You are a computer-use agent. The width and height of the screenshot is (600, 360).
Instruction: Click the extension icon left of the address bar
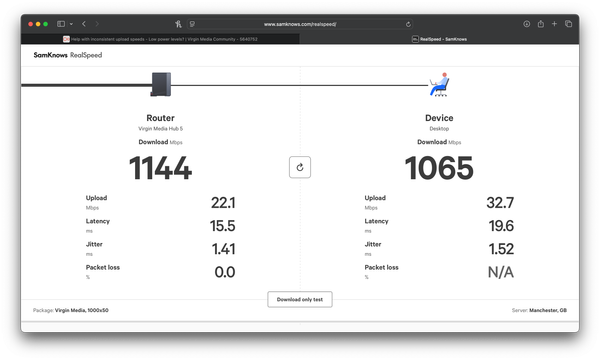click(x=178, y=24)
